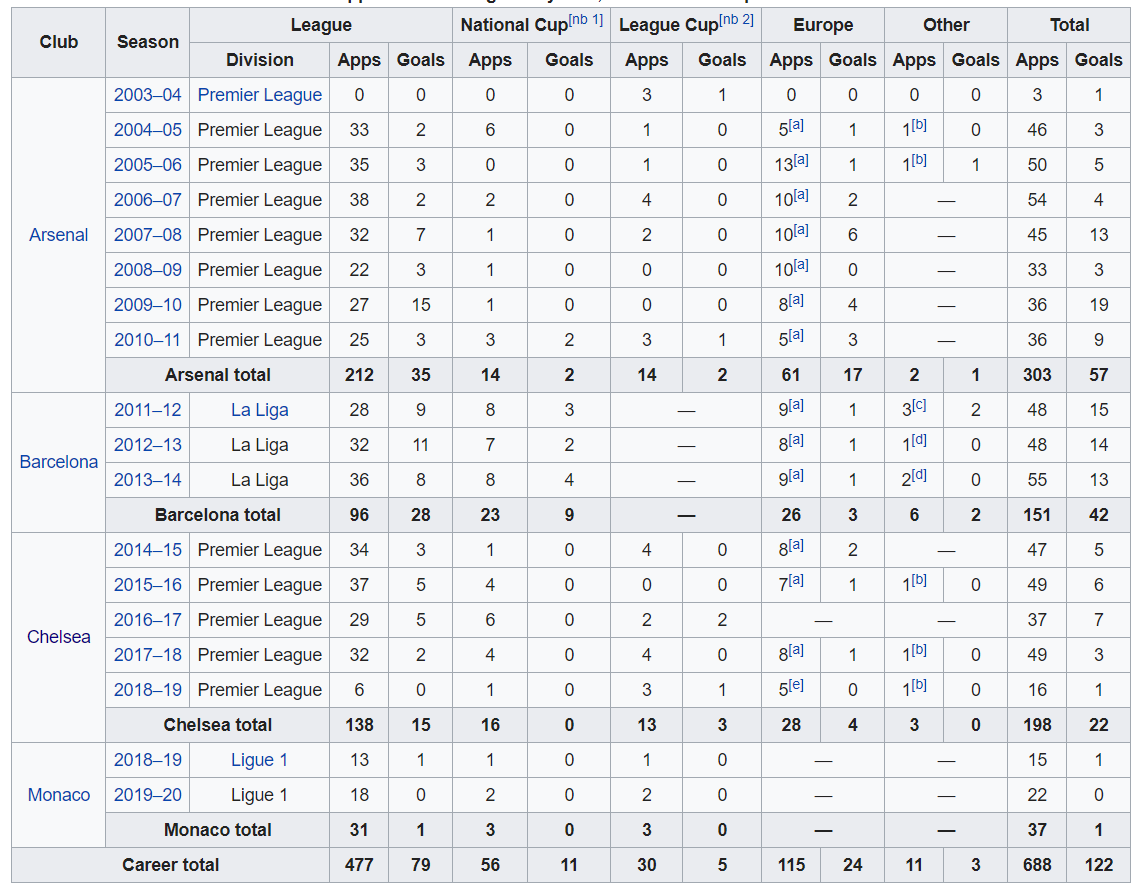This screenshot has width=1140, height=890.
Task: Select the 'Career total' row label
Action: point(170,865)
